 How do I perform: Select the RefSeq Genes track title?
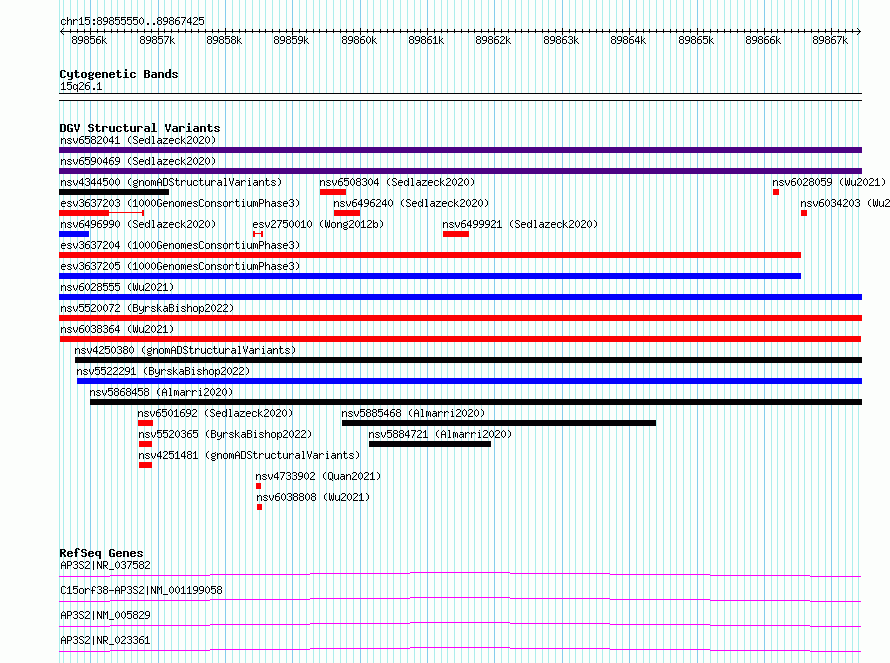pos(101,553)
